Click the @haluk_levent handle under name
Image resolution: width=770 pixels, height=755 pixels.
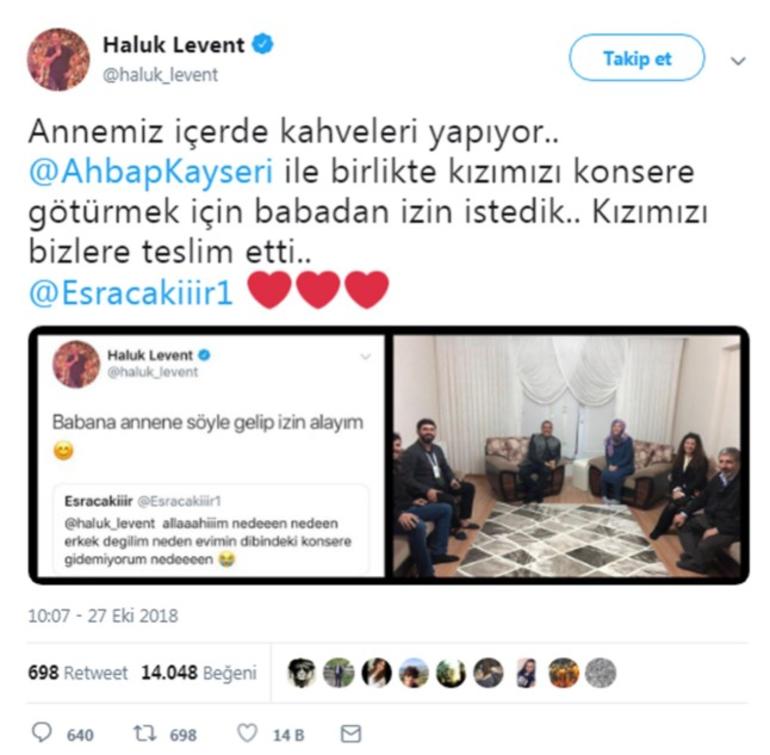click(x=160, y=75)
